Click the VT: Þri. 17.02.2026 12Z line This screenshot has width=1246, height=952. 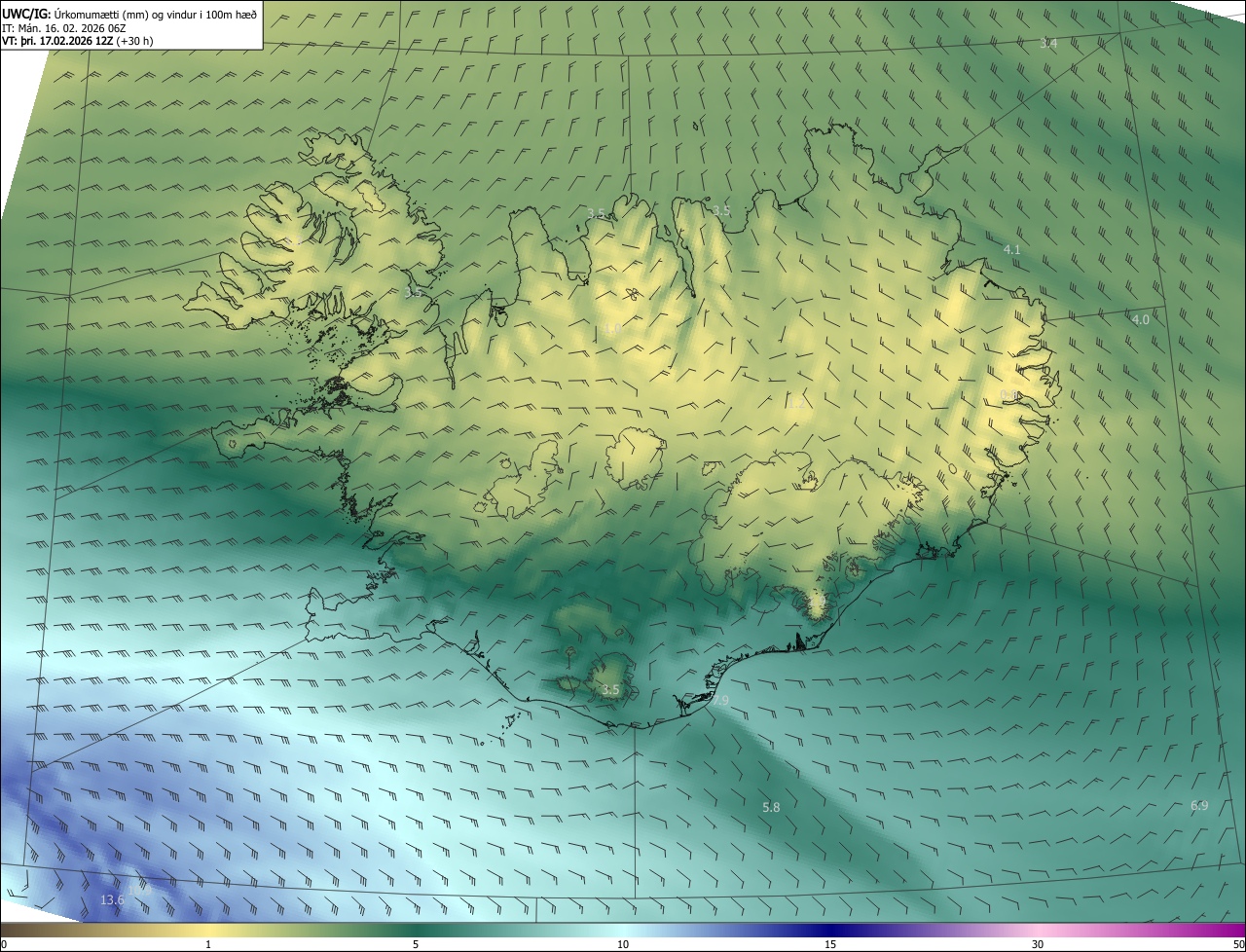77,41
